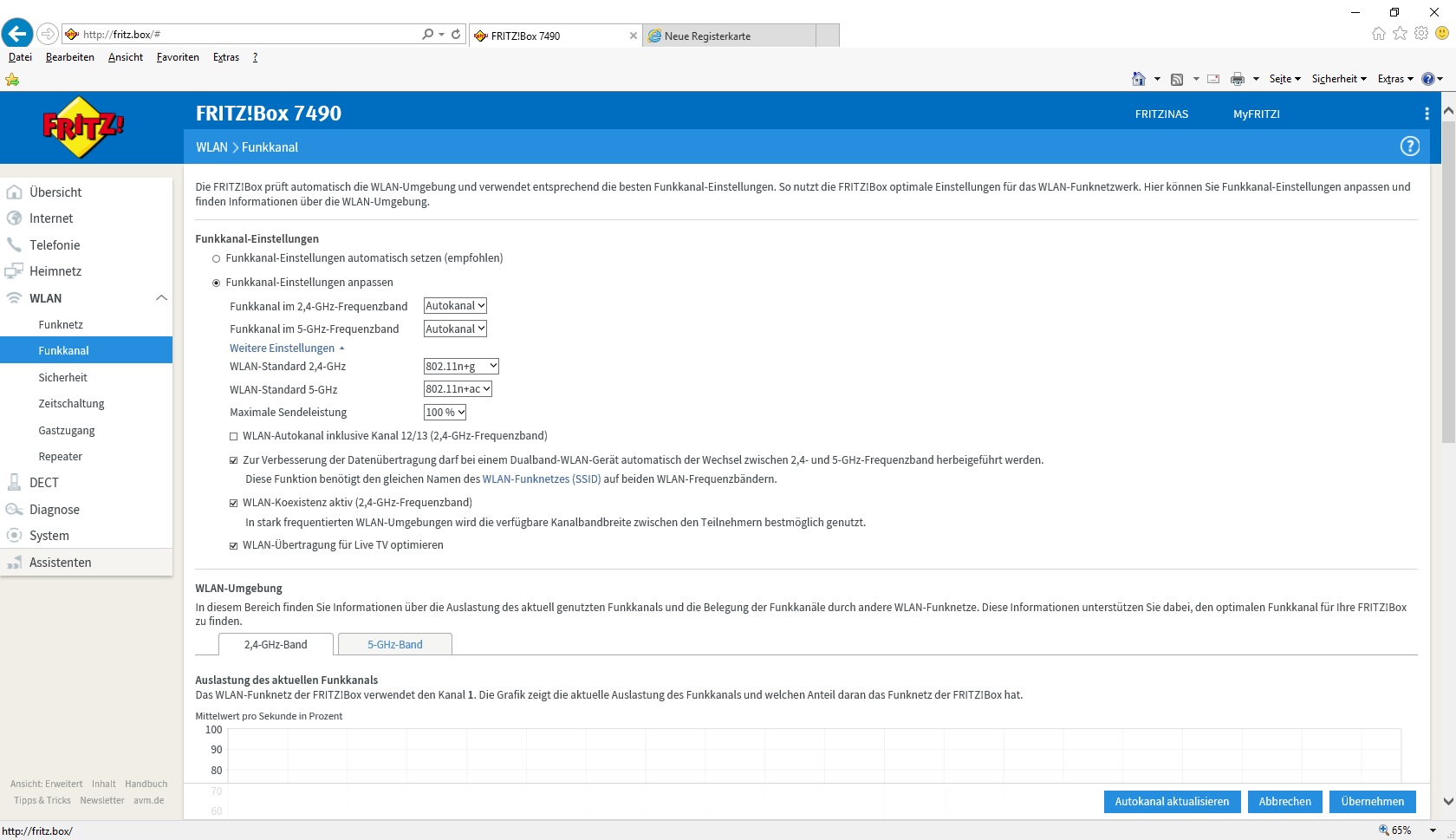Open the help question mark icon
This screenshot has height=840, width=1456.
(1410, 147)
